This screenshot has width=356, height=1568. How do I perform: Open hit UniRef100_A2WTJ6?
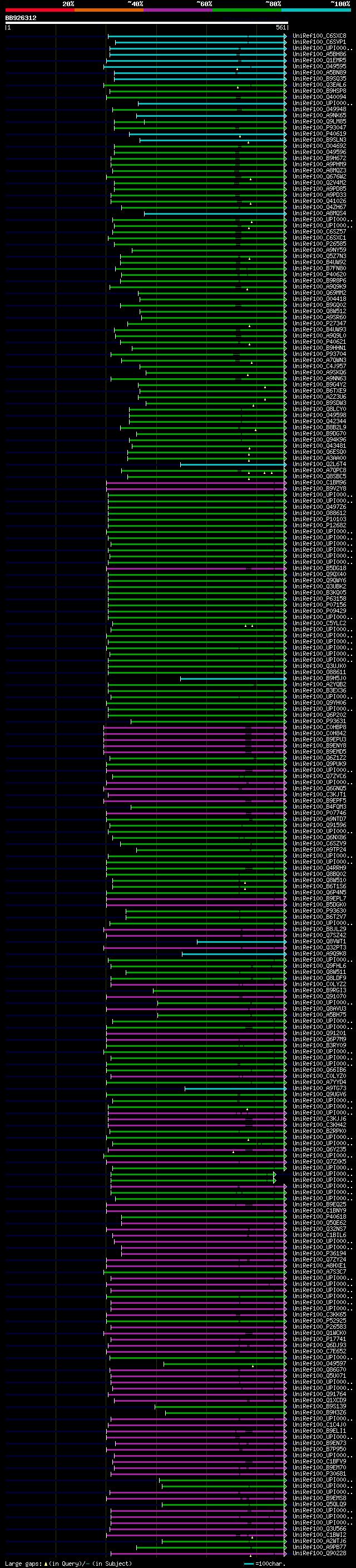click(319, 1541)
